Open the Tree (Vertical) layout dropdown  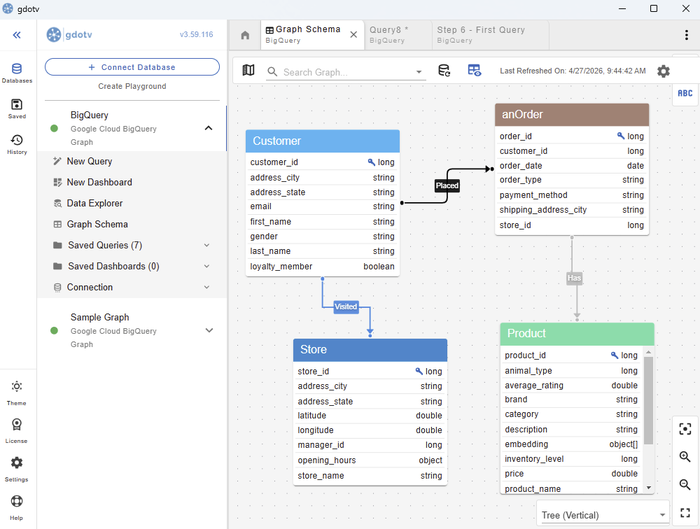pyautogui.click(x=603, y=515)
